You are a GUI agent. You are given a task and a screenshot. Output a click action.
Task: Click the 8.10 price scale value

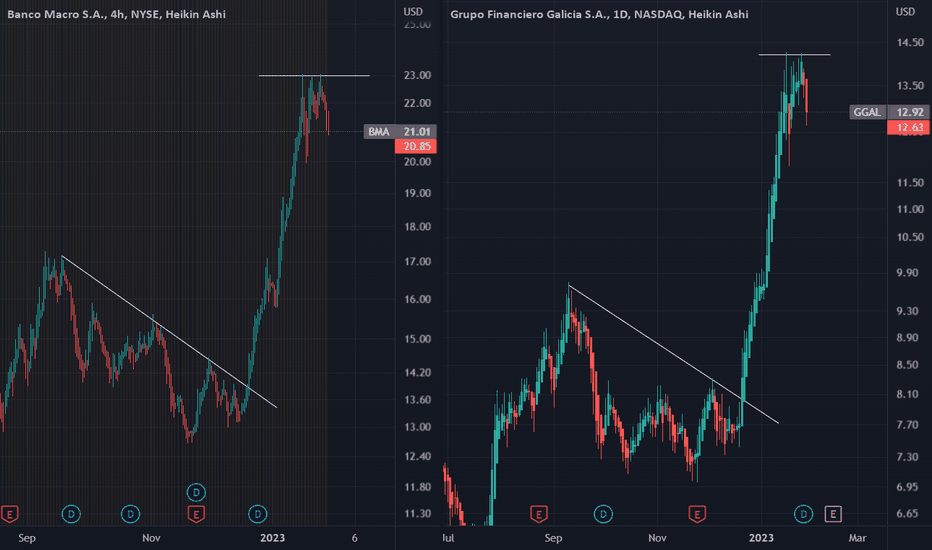908,394
